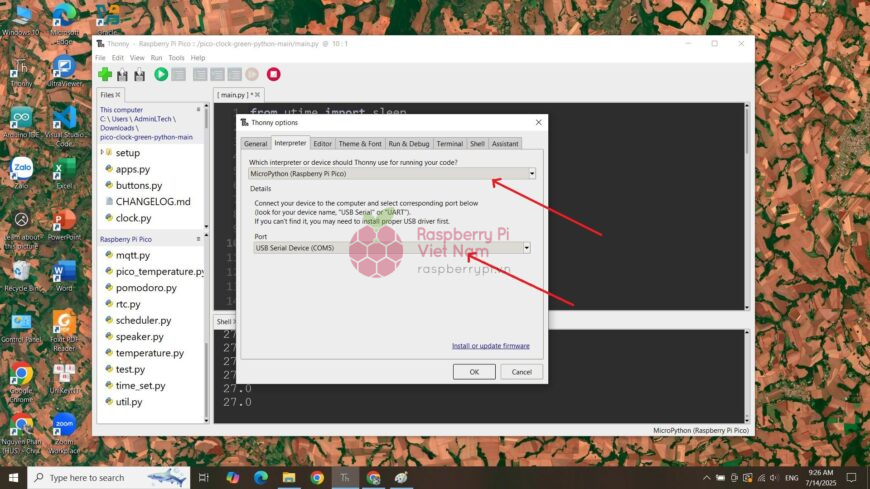Viewport: 870px width, 489px height.
Task: Click the Open file toolbar icon
Action: tap(122, 74)
